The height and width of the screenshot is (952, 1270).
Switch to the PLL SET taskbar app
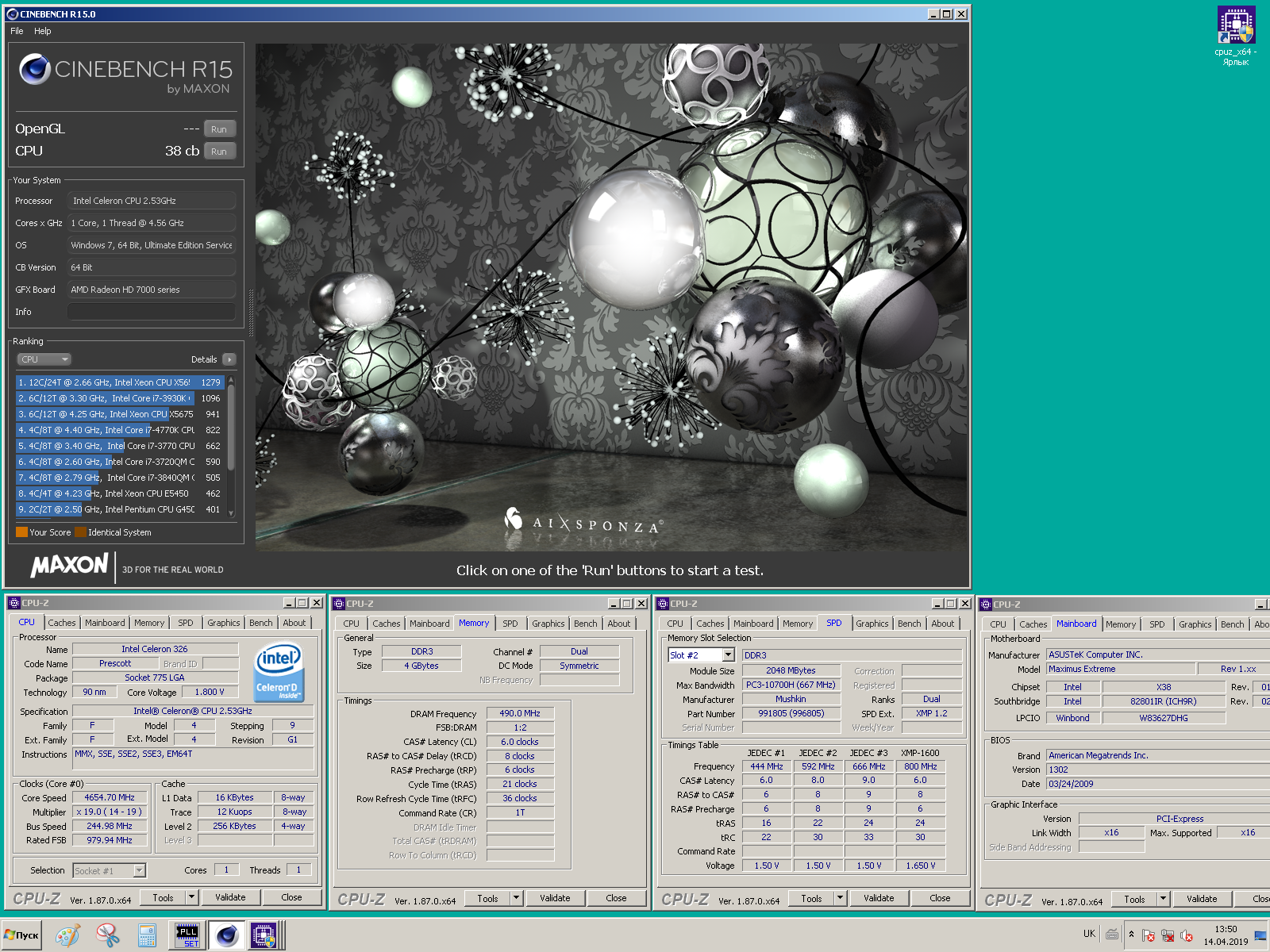click(188, 935)
